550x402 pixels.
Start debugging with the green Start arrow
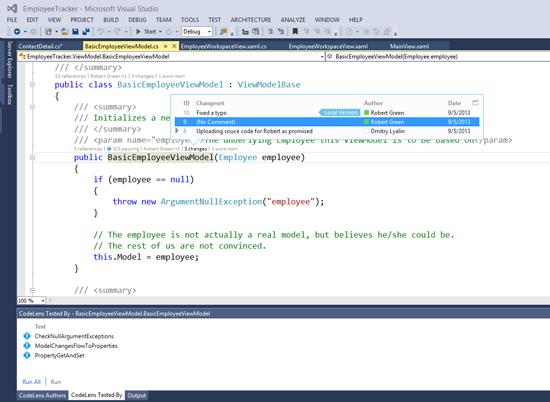coord(138,32)
